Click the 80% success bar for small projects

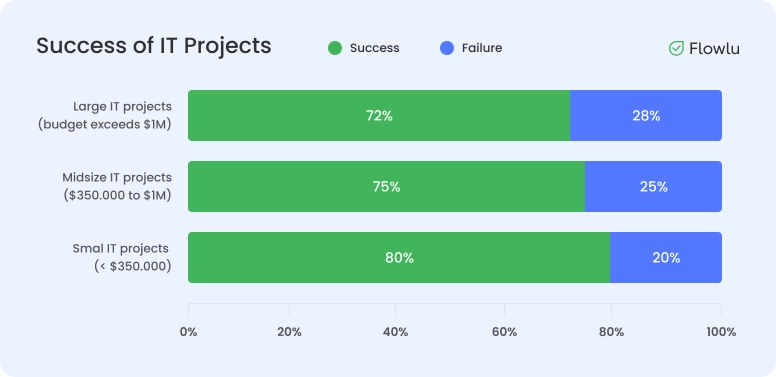399,258
